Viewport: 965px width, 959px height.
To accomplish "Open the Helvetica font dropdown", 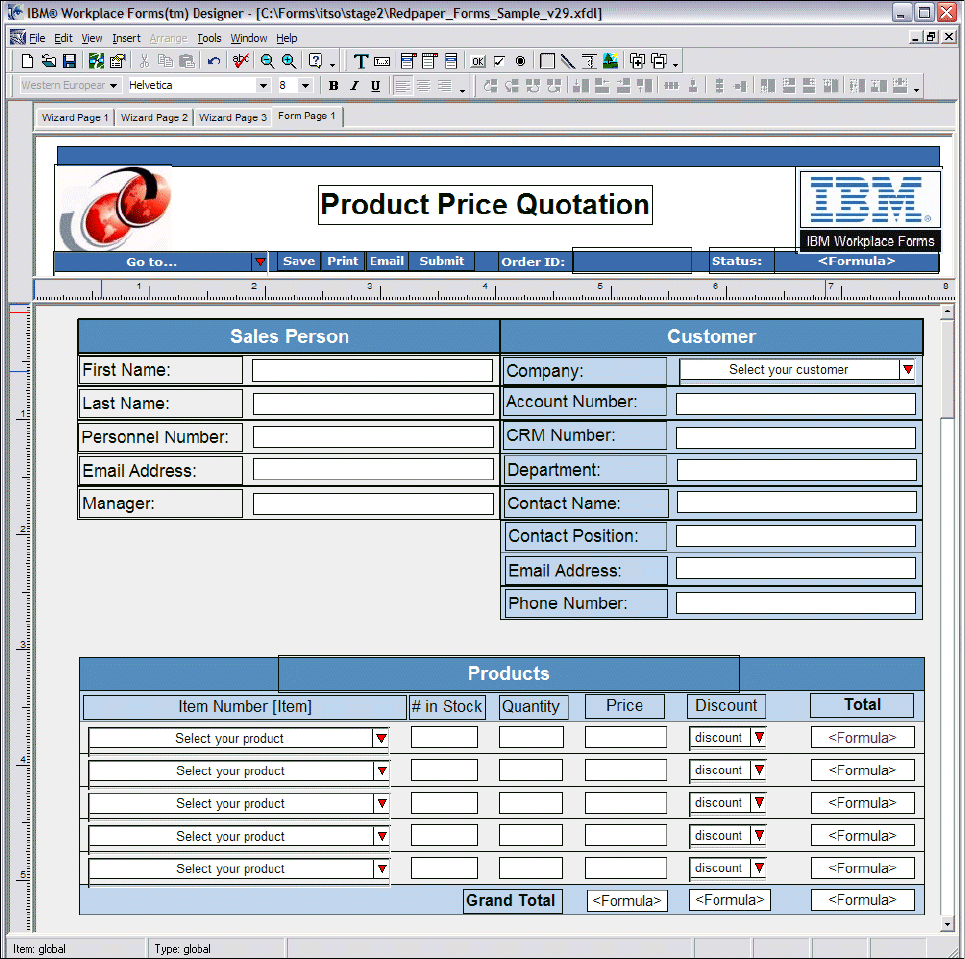I will pos(263,86).
